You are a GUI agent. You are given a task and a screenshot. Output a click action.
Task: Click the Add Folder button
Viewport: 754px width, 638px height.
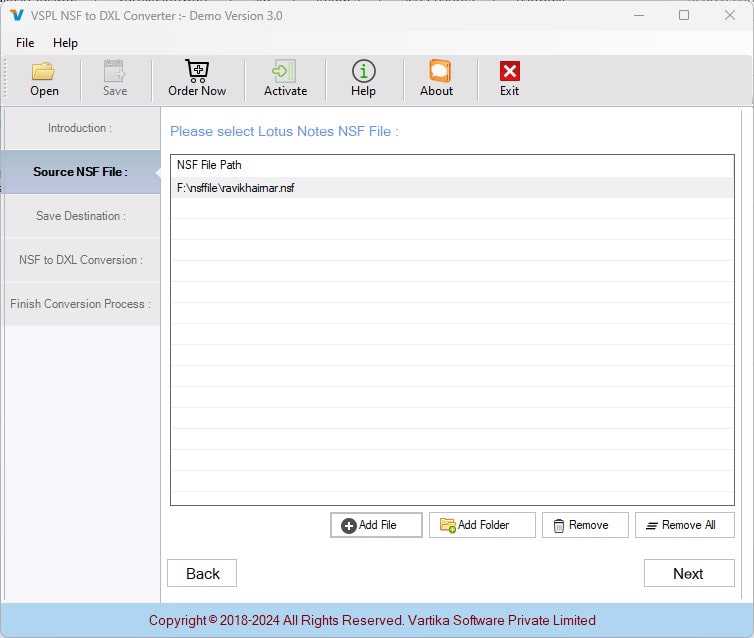click(x=482, y=525)
